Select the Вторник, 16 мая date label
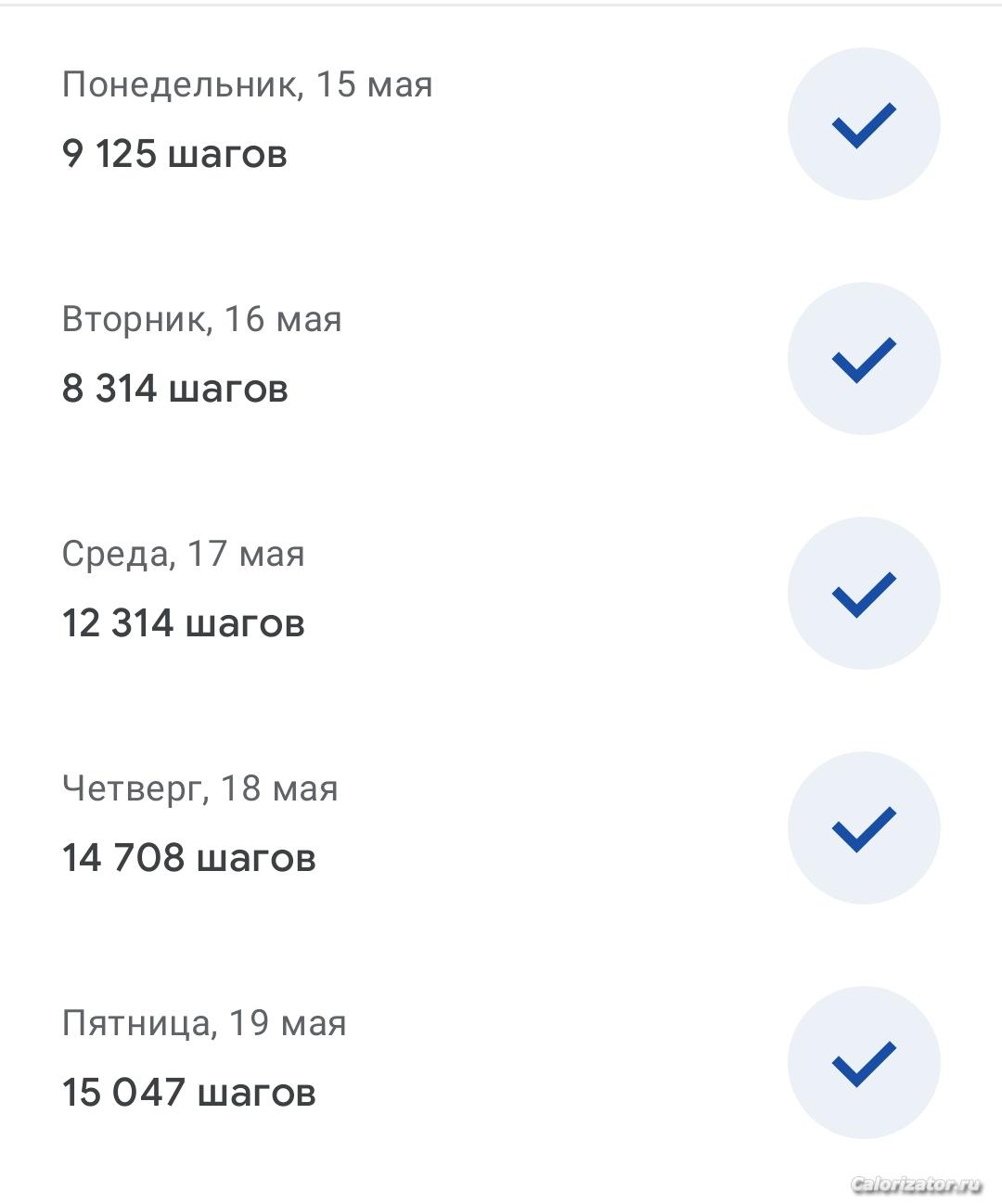 click(x=201, y=319)
